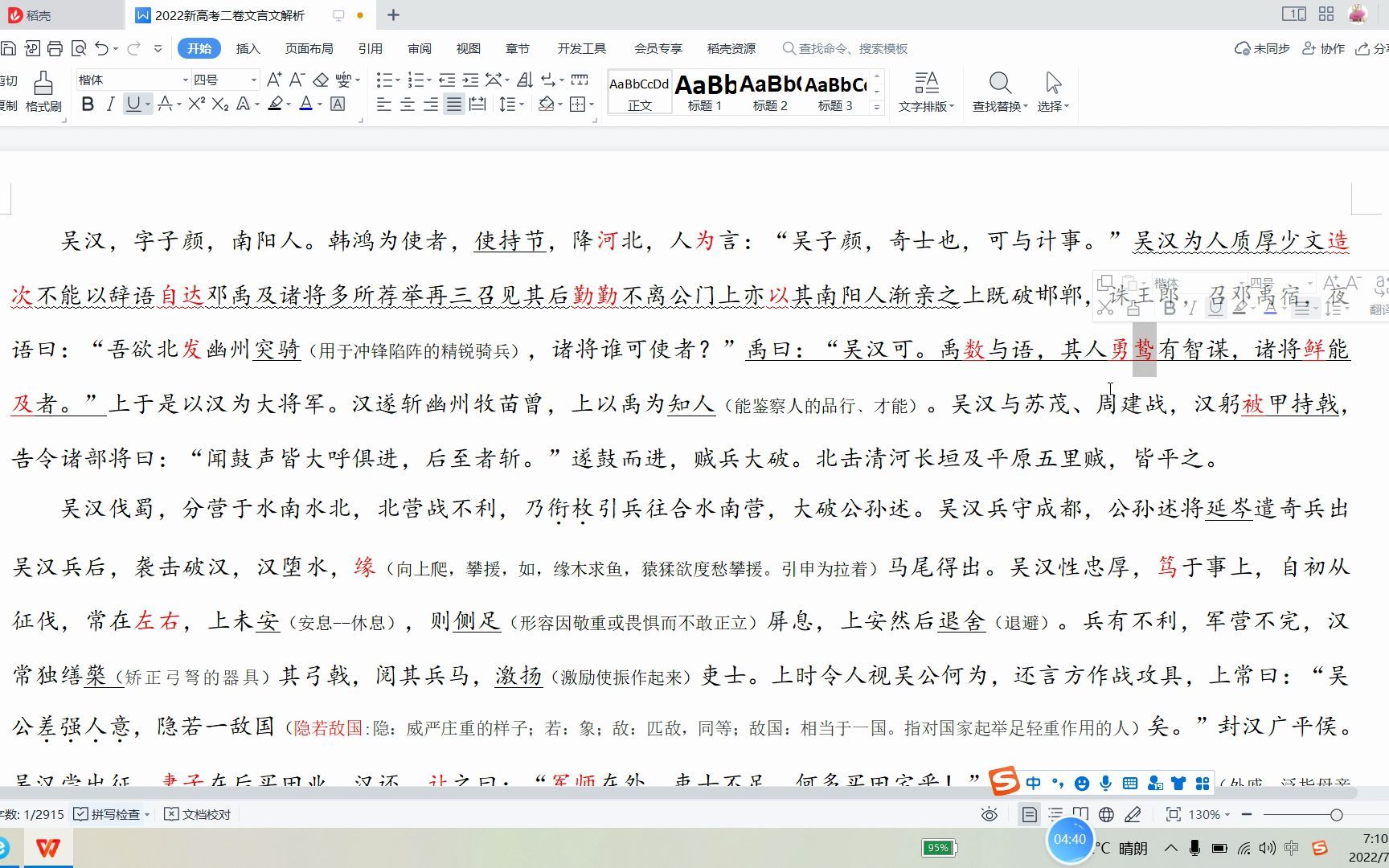Click the 协作 collaborate button
Image resolution: width=1389 pixels, height=868 pixels.
pos(1323,49)
